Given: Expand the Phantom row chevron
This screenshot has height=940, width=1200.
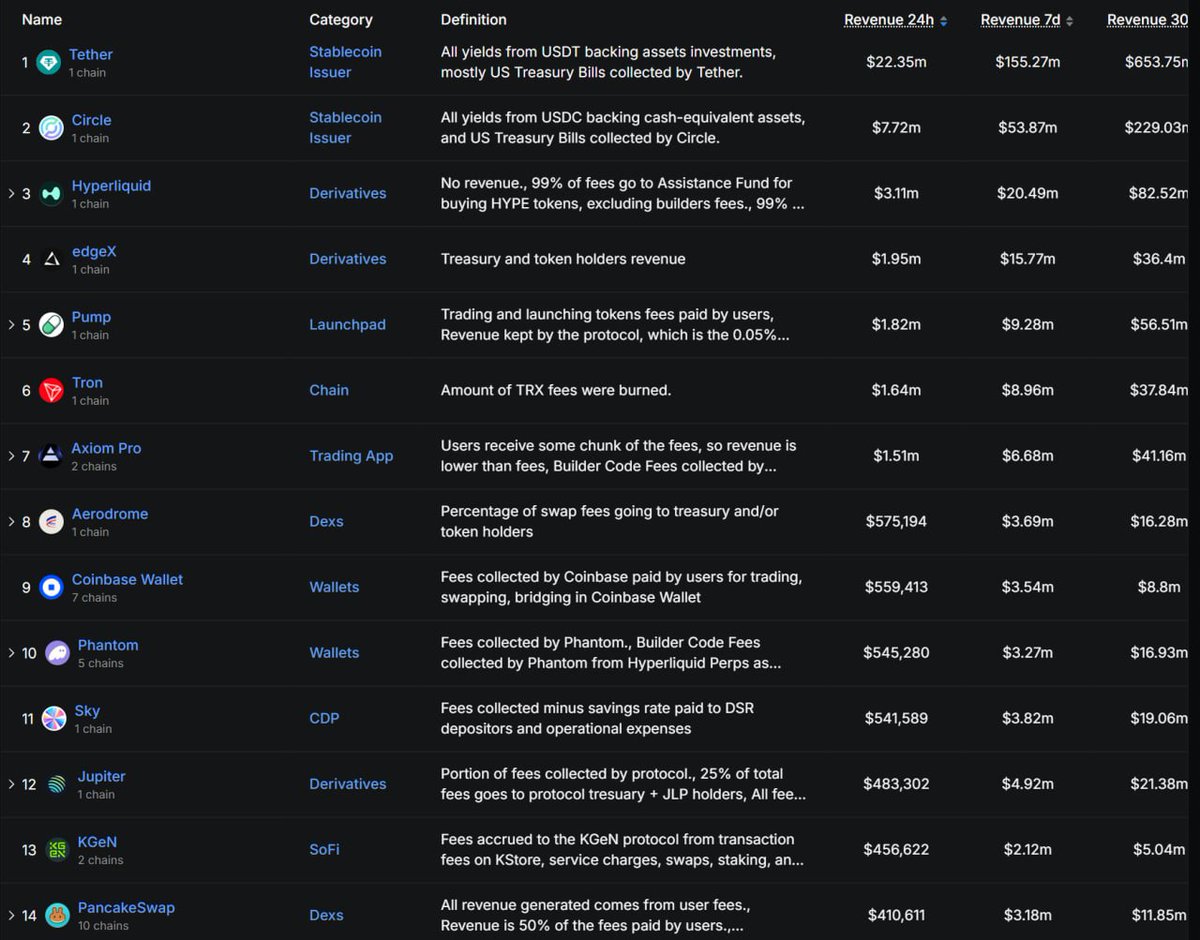Looking at the screenshot, I should (11, 653).
